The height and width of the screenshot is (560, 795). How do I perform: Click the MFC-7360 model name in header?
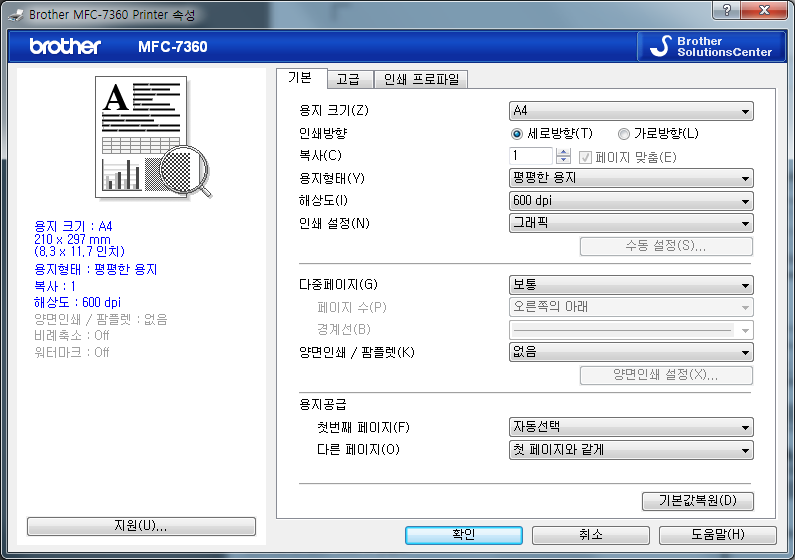point(173,47)
